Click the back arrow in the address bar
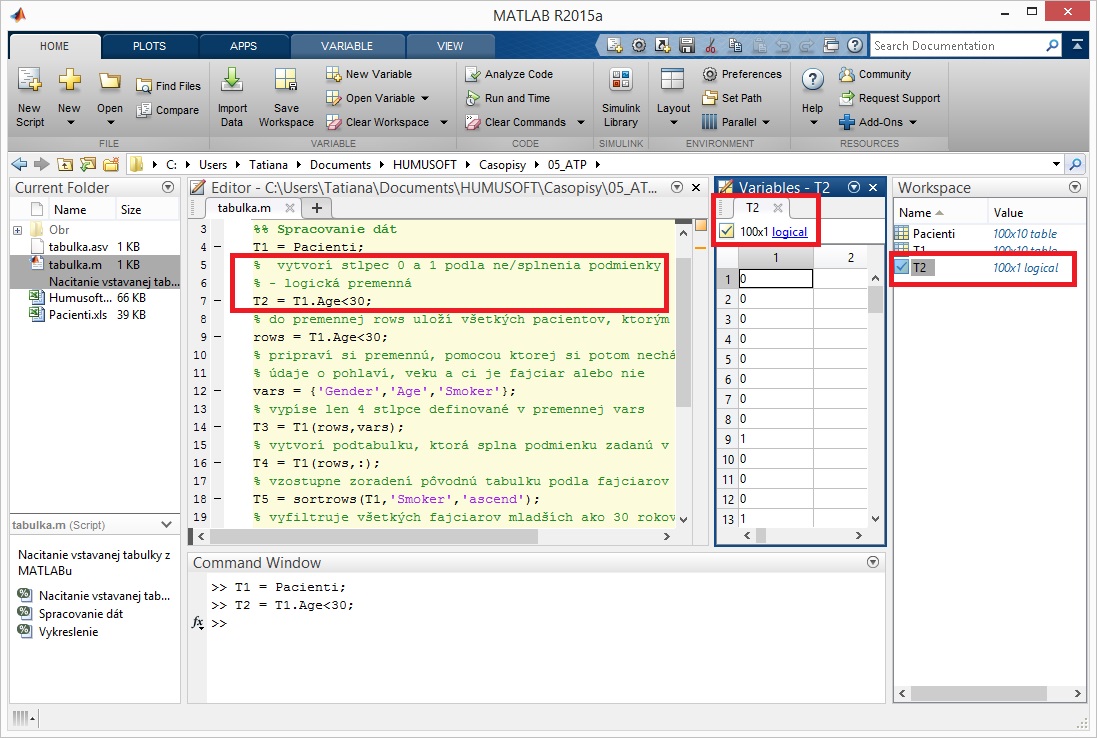Viewport: 1097px width, 738px height. (19, 164)
